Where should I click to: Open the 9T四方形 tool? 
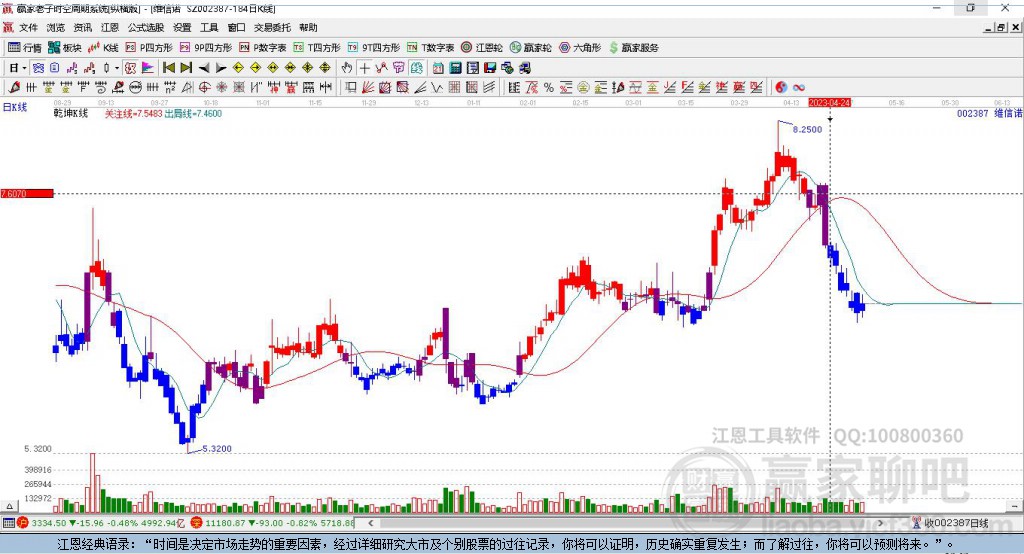(x=374, y=48)
